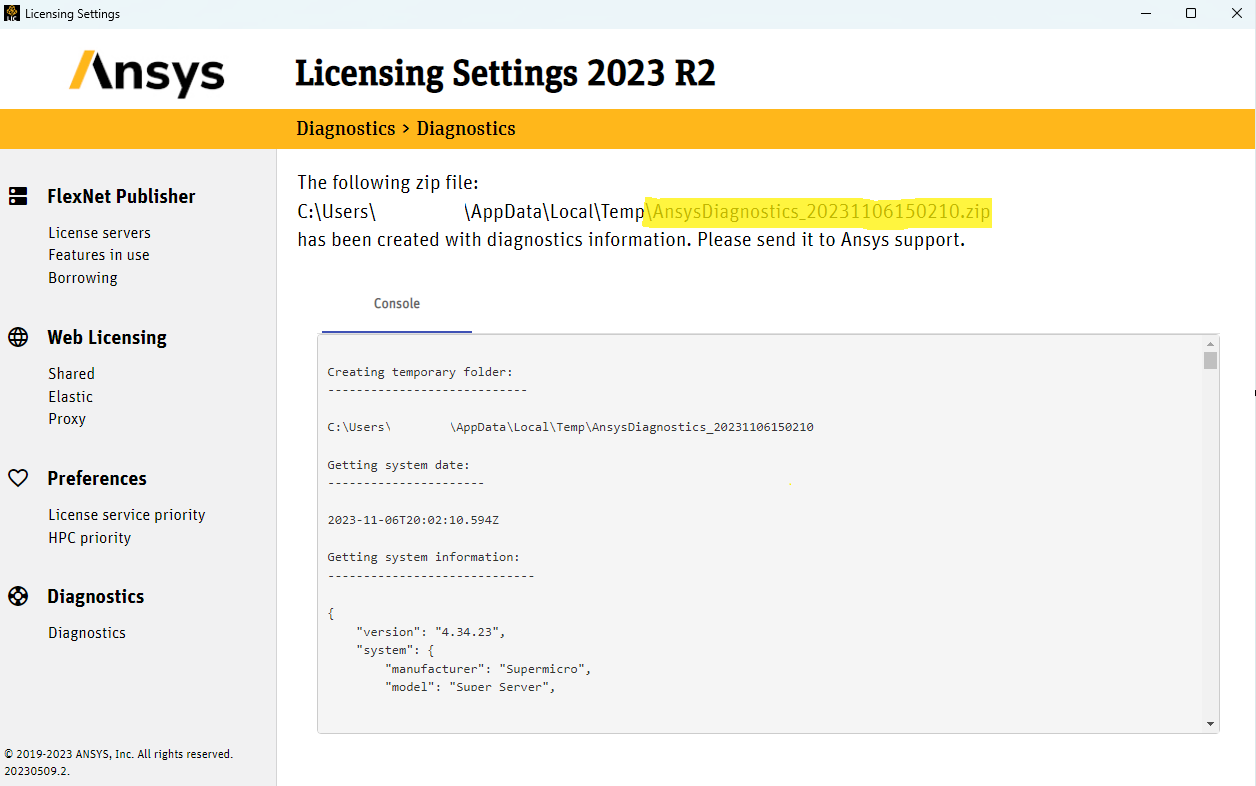This screenshot has width=1256, height=786.
Task: Open License service priority preferences
Action: pos(126,515)
